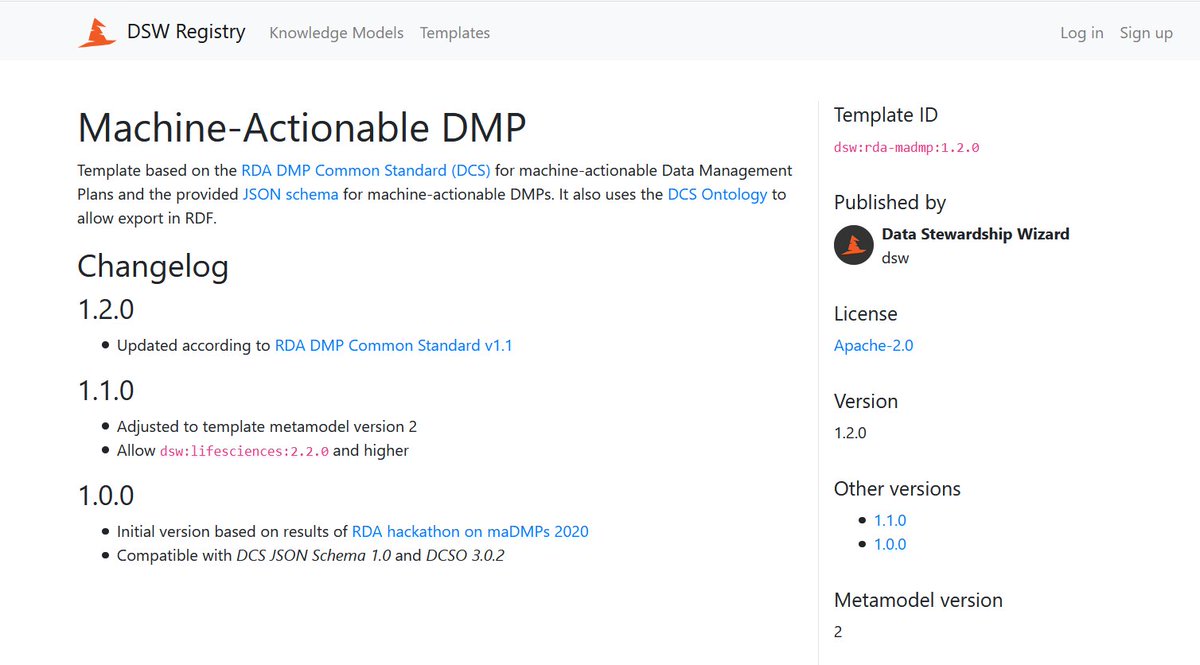Open the JSON schema link
The width and height of the screenshot is (1200, 665).
pos(290,194)
